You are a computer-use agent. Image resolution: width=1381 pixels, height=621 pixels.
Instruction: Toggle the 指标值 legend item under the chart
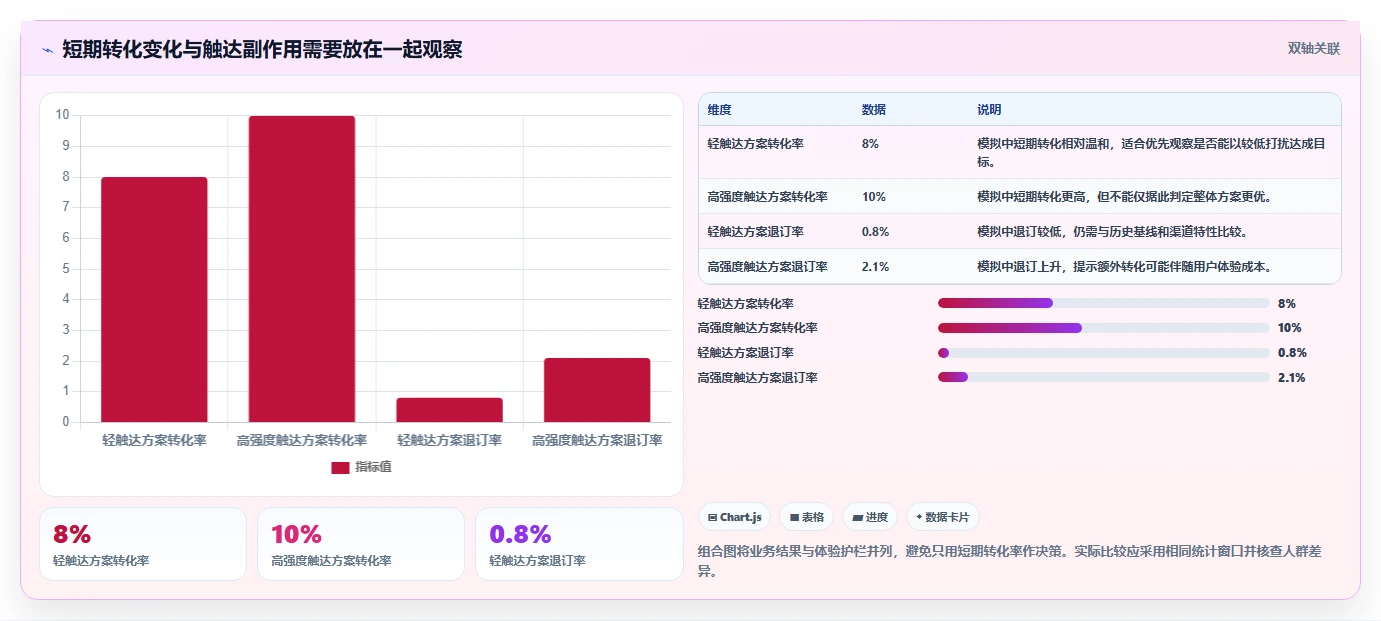[361, 467]
